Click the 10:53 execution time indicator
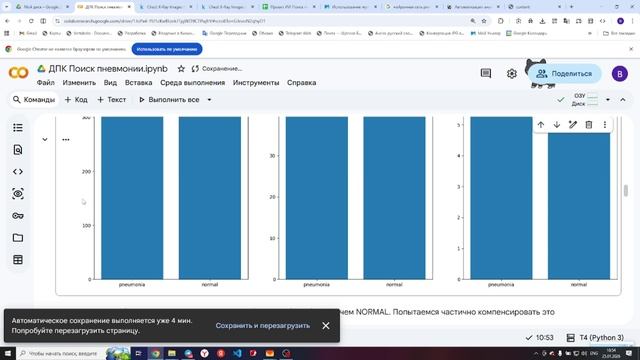 (x=540, y=338)
